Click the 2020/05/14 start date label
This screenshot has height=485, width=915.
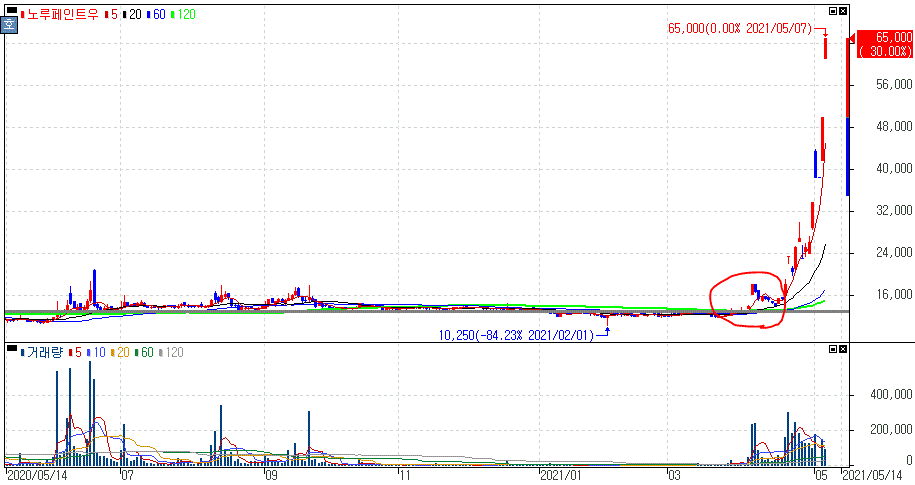[x=36, y=475]
